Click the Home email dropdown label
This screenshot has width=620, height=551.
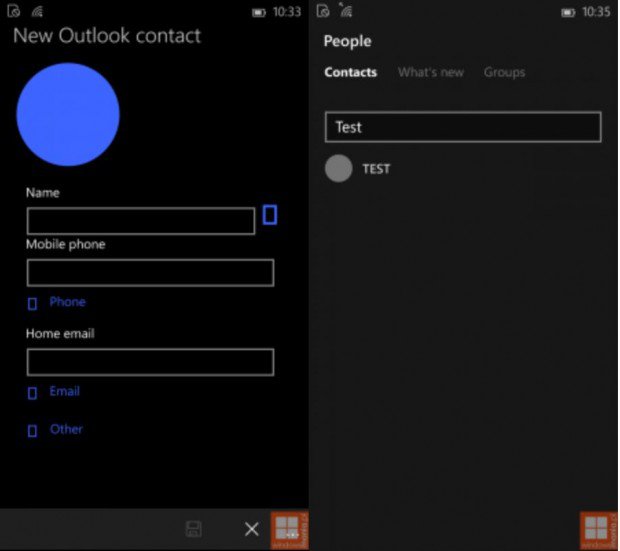pos(60,334)
